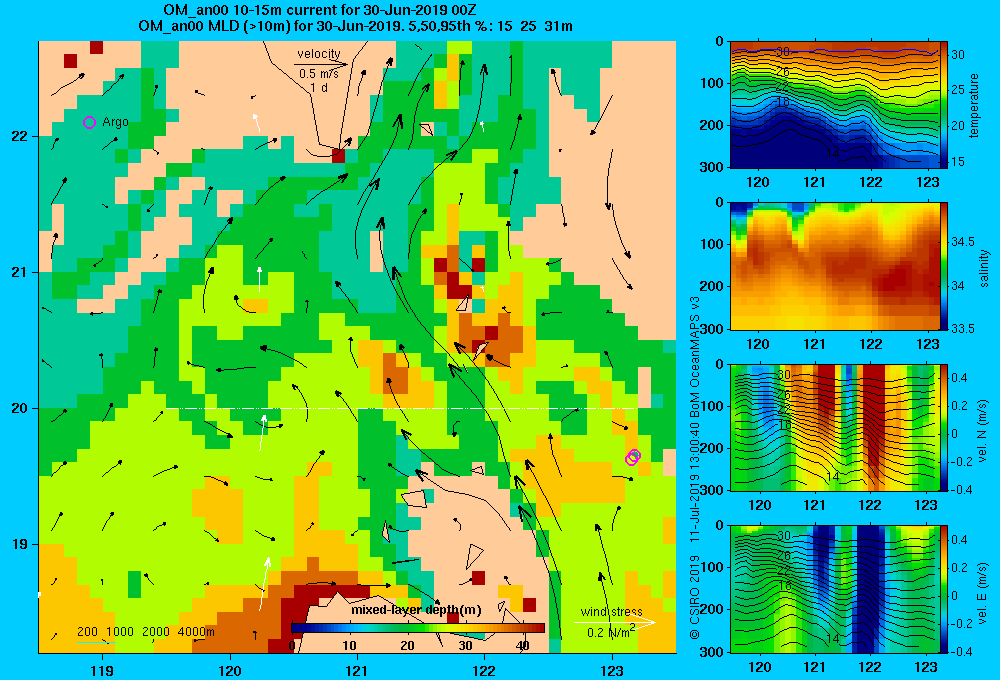1000x680 pixels.
Task: Click the '0.5 m/s' legend text
Action: pos(319,74)
